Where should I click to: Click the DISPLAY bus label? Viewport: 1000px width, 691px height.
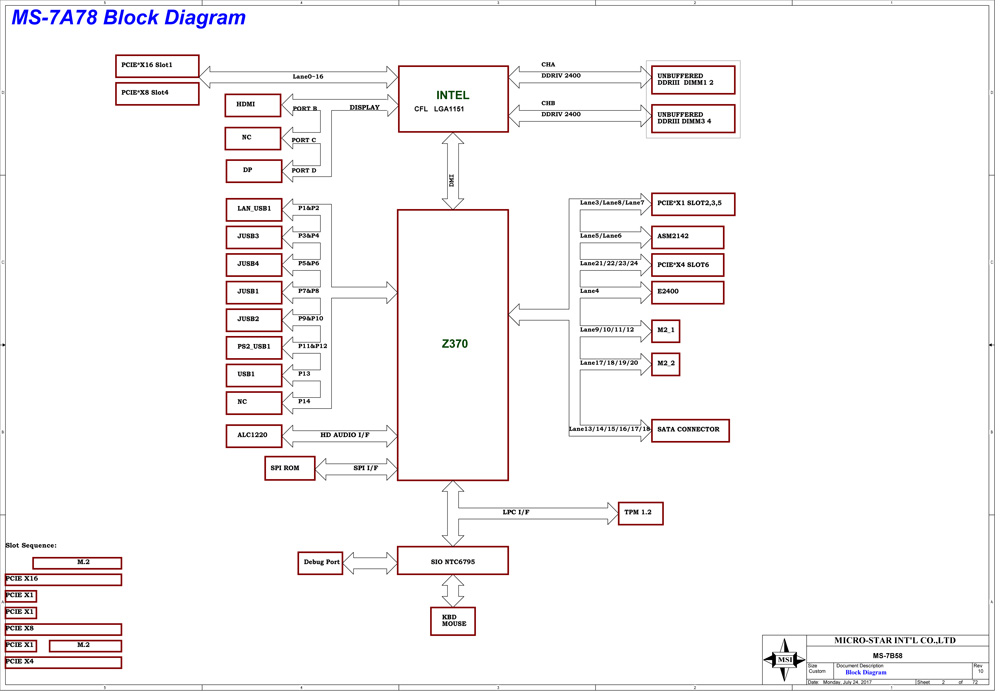(x=365, y=107)
